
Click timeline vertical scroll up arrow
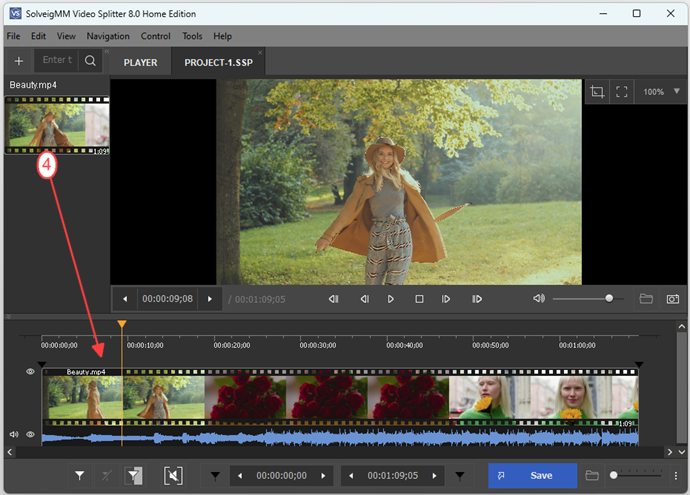point(681,326)
